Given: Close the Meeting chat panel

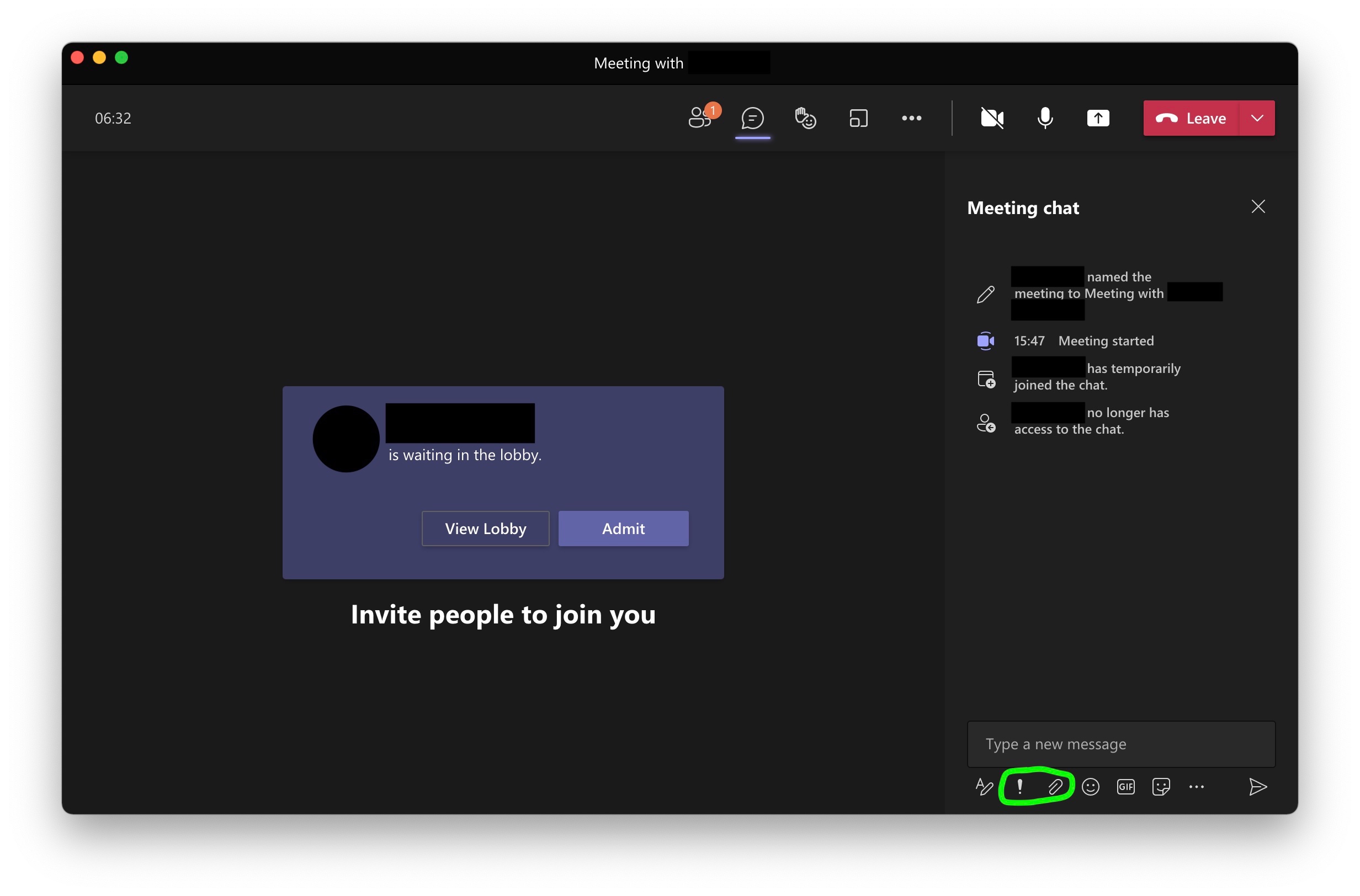Looking at the screenshot, I should point(1258,207).
